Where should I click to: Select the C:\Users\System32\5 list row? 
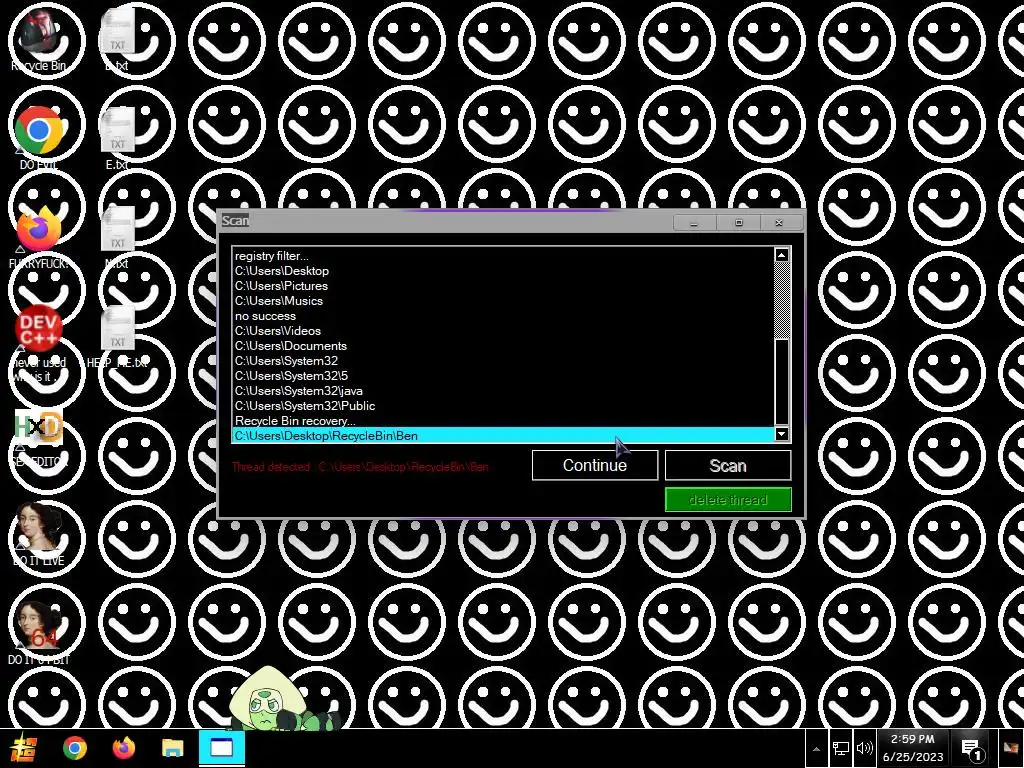(503, 376)
